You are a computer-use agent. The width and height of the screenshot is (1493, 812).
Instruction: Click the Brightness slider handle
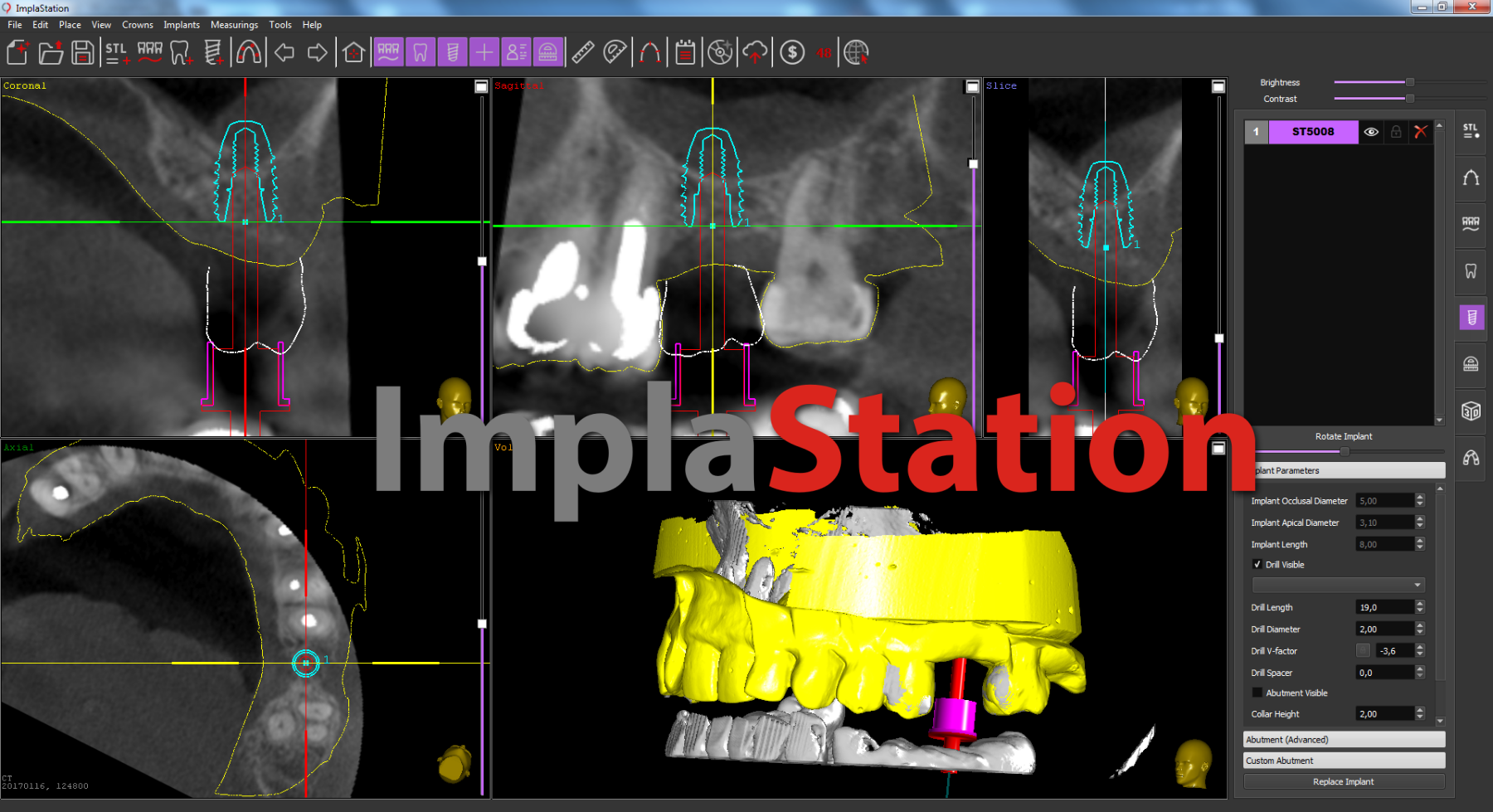pyautogui.click(x=1409, y=82)
